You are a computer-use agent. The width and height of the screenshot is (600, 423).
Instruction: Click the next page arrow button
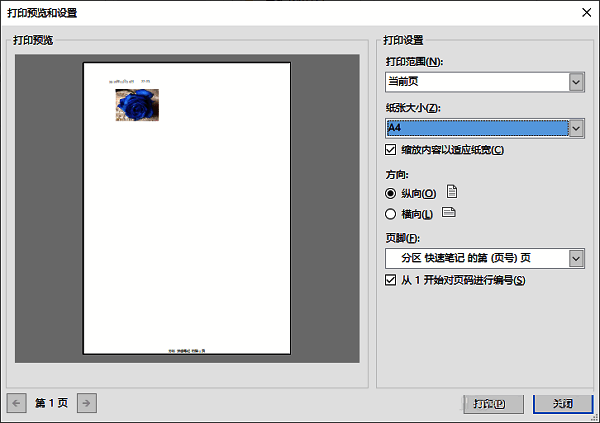click(88, 403)
